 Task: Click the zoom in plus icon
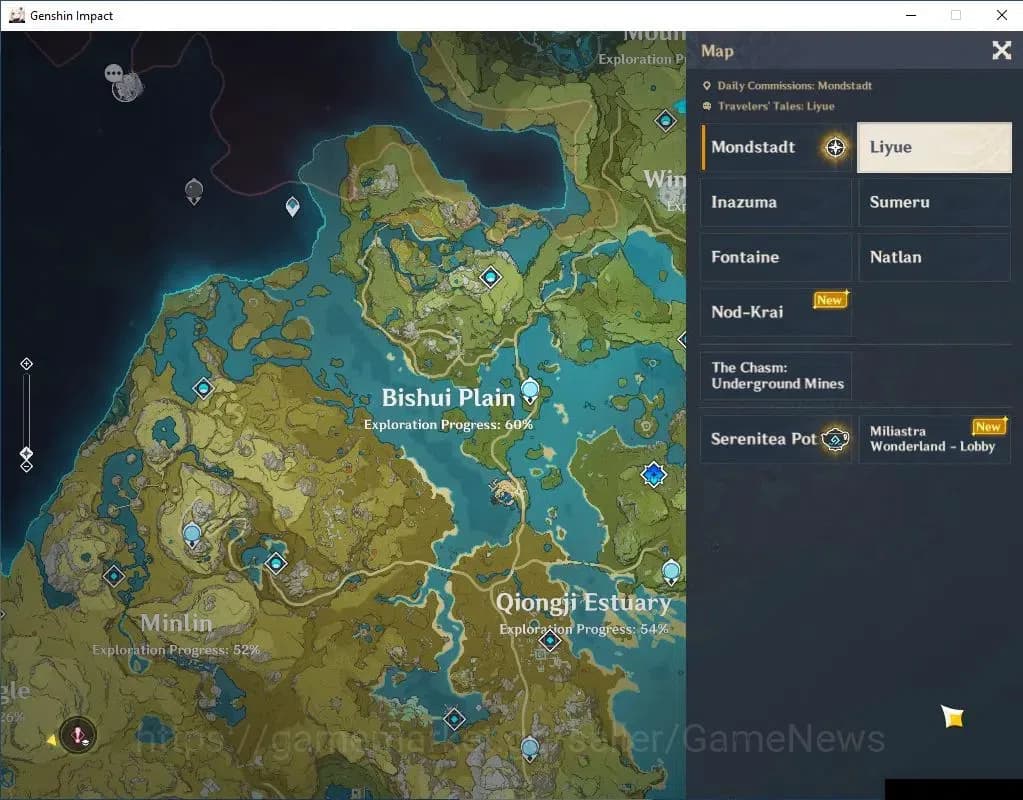click(26, 363)
